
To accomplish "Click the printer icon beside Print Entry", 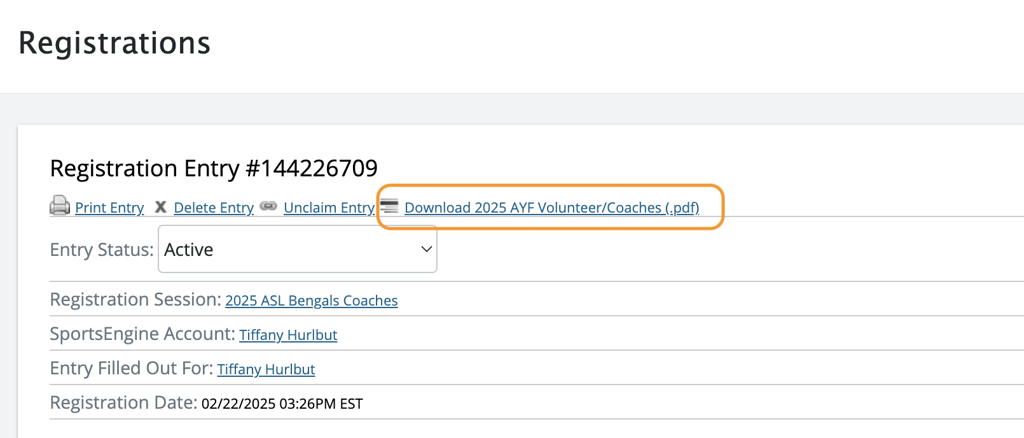I will point(60,207).
